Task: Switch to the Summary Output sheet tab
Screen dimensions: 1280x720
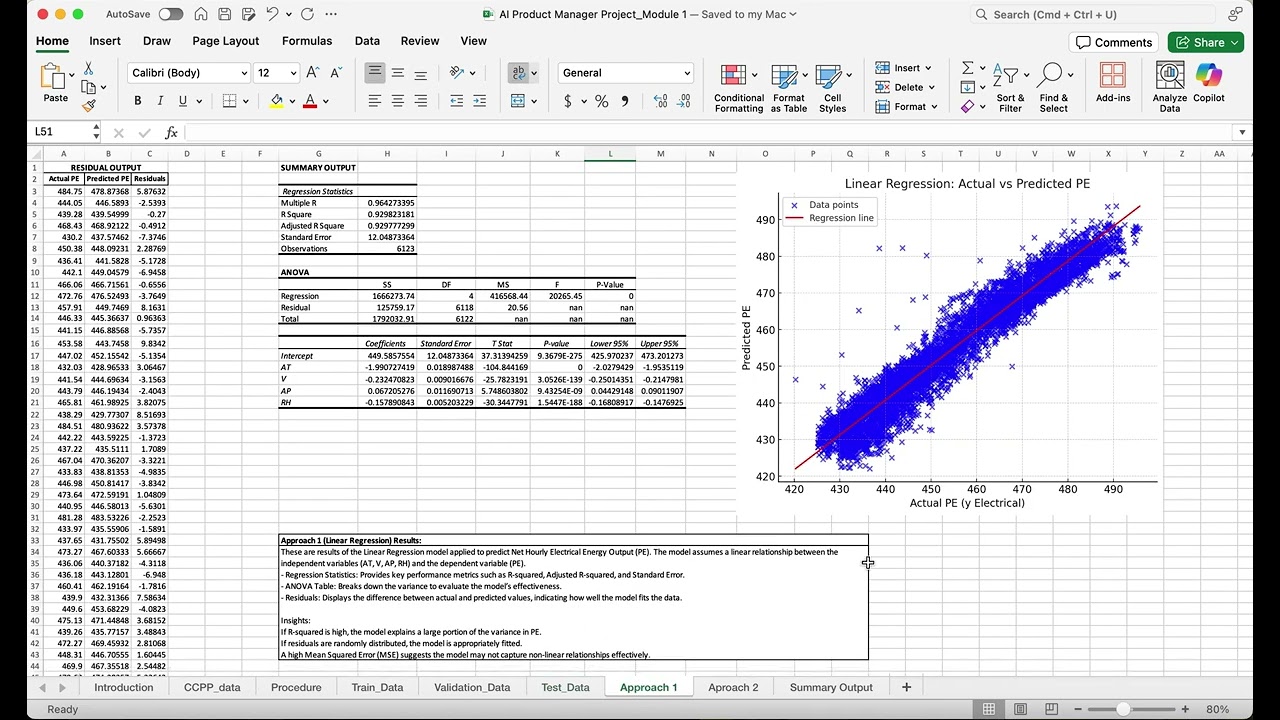Action: 831,687
